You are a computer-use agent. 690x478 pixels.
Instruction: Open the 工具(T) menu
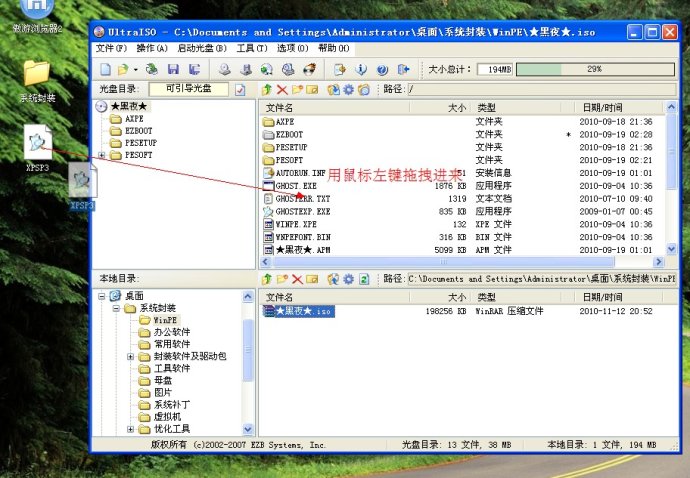click(x=252, y=48)
